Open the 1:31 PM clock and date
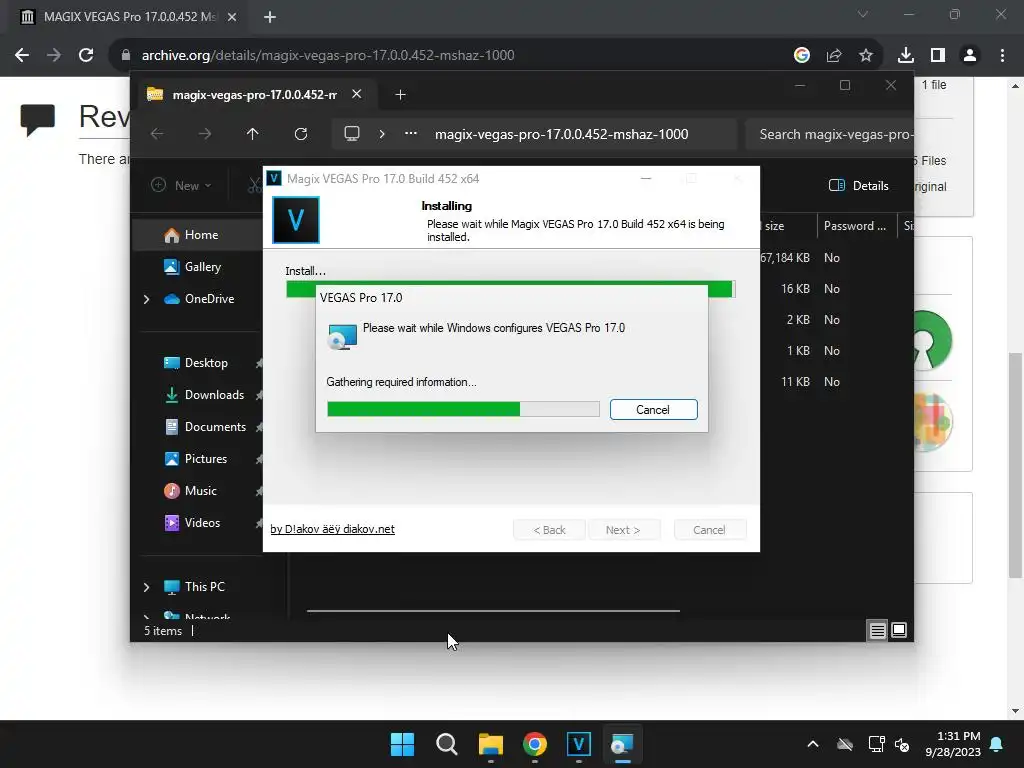Viewport: 1024px width, 768px height. coord(953,744)
